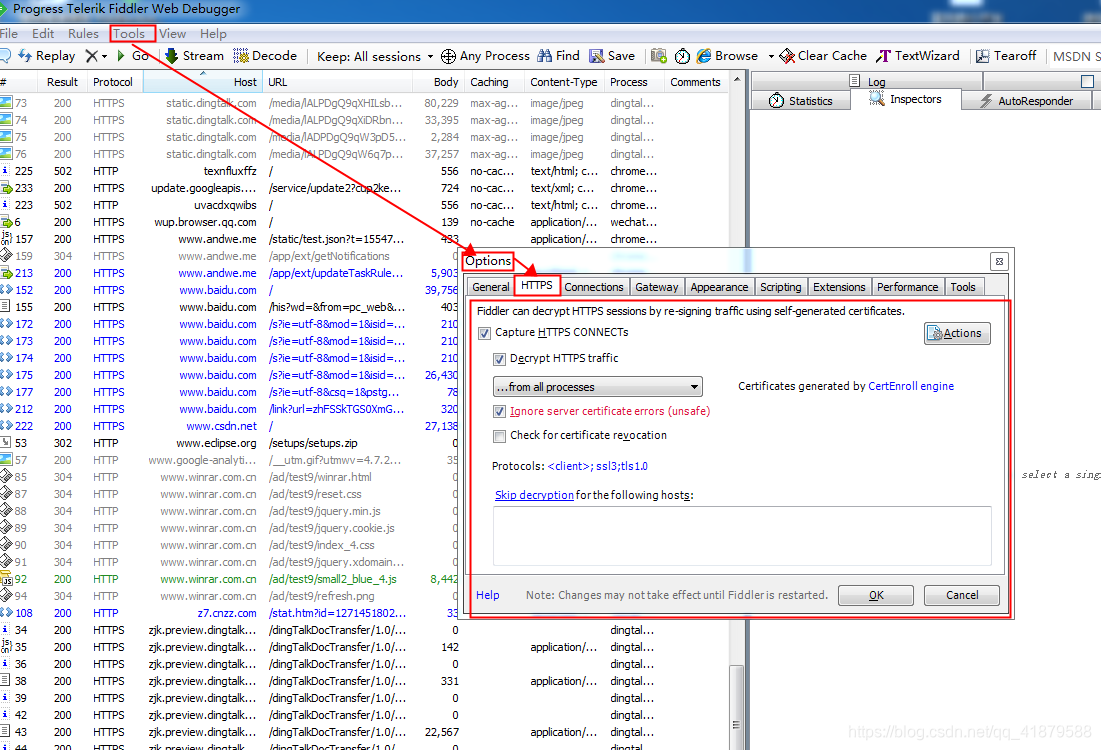Screen dimensions: 1101x750
Task: Click image icon of session 73
Action: [6, 103]
